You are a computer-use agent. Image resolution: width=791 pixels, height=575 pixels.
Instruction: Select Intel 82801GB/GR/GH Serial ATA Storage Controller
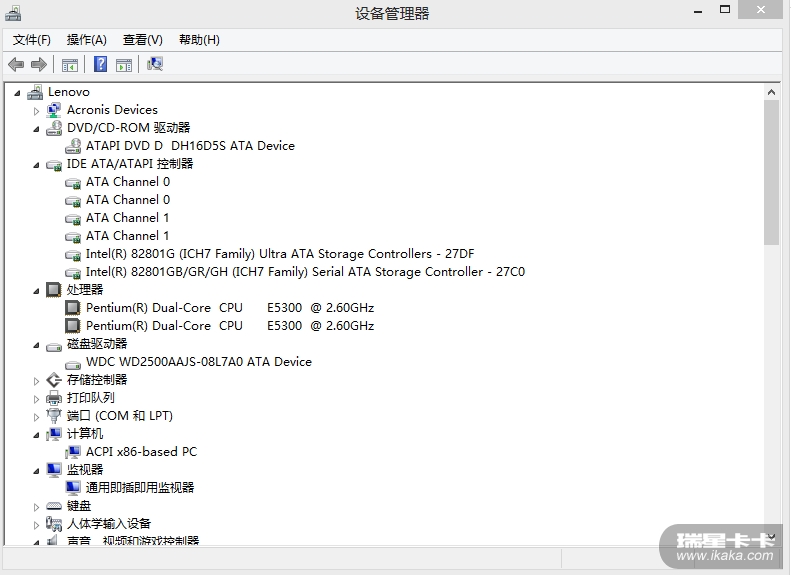(x=305, y=272)
